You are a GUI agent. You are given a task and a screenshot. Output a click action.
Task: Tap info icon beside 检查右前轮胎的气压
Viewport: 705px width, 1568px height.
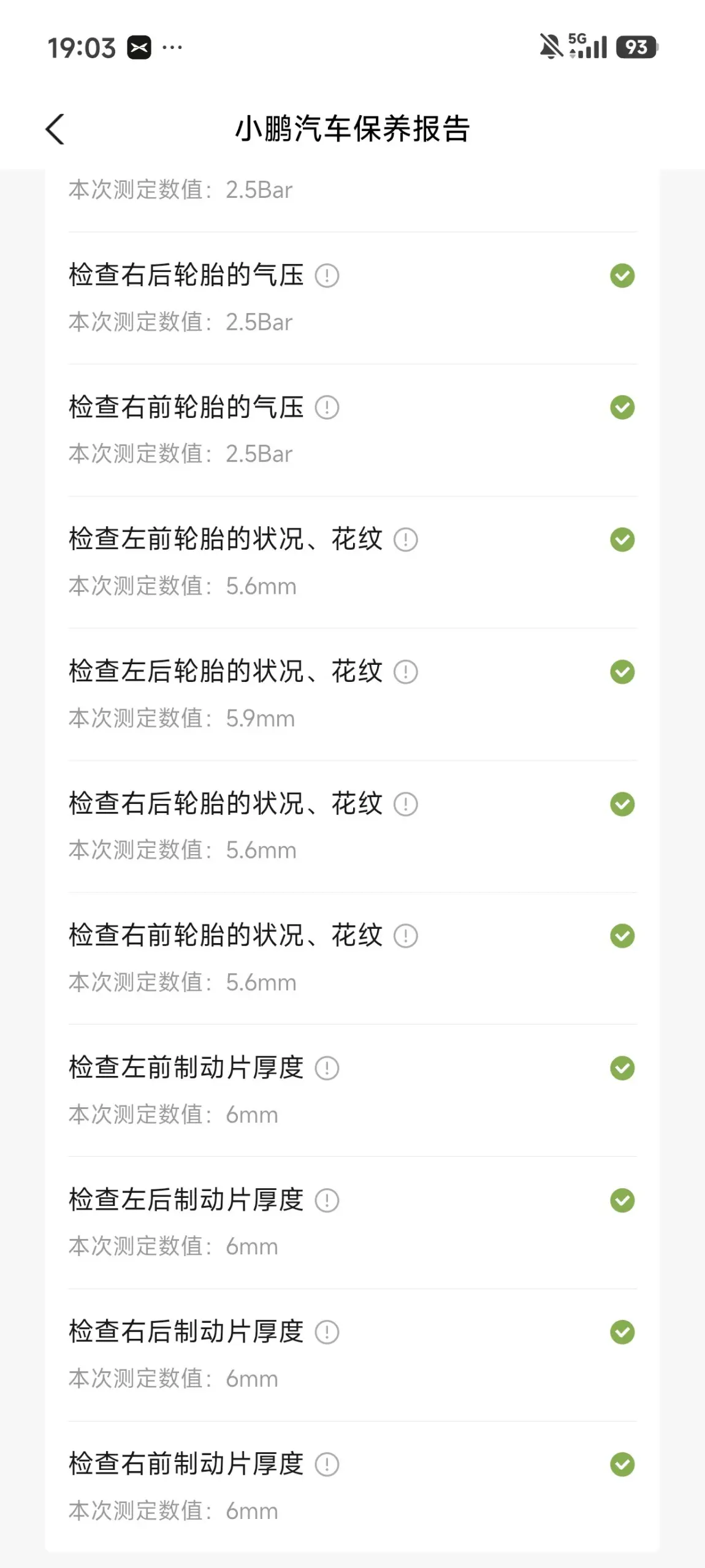click(x=327, y=407)
